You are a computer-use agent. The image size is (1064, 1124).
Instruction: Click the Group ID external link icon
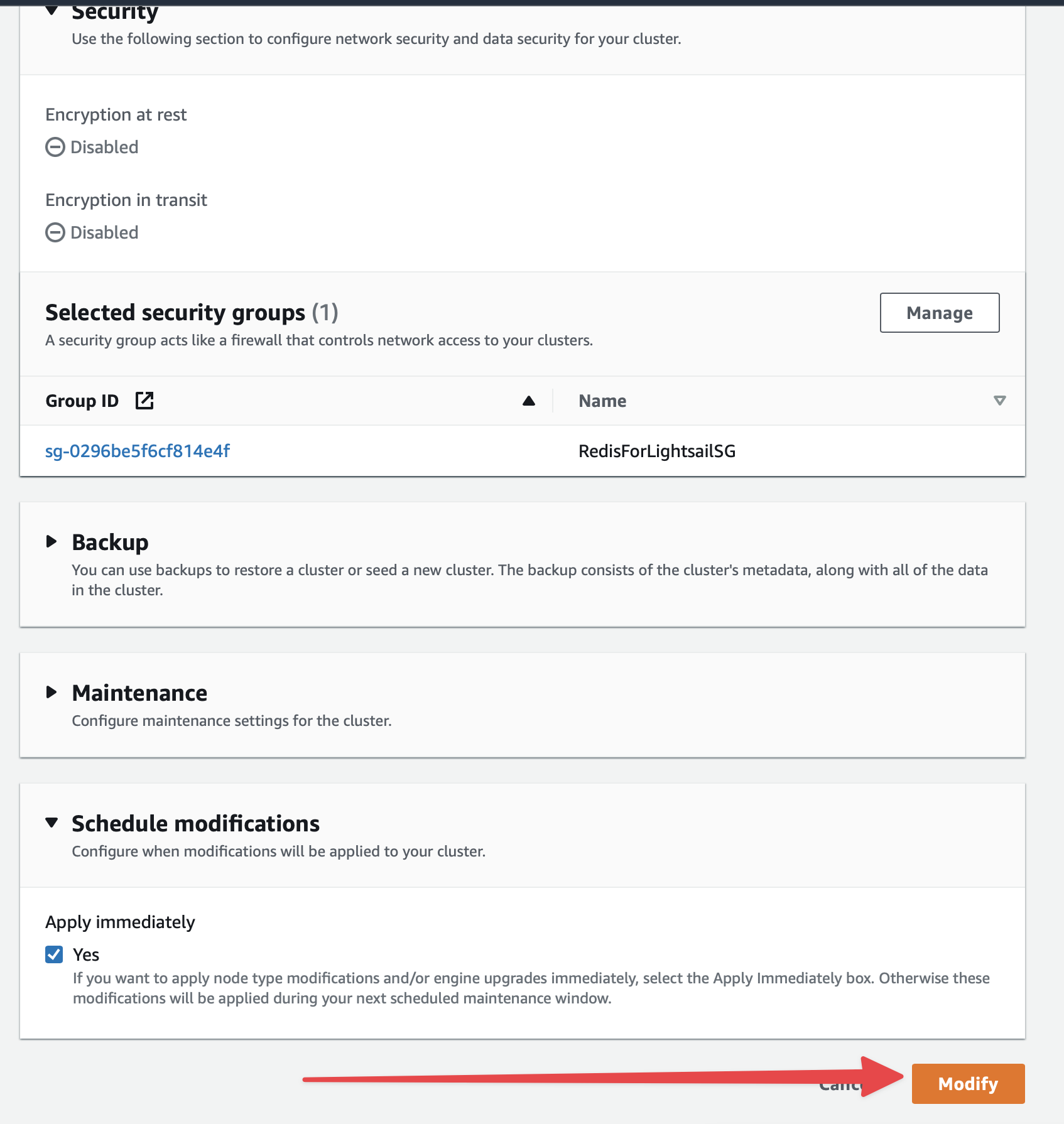pyautogui.click(x=144, y=401)
